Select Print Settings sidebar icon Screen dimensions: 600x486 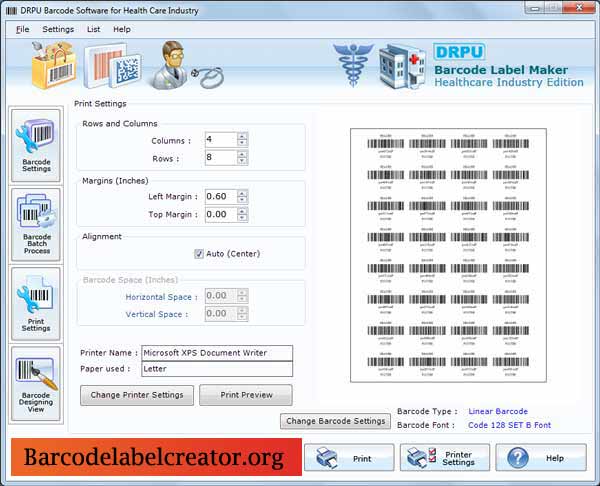36,304
